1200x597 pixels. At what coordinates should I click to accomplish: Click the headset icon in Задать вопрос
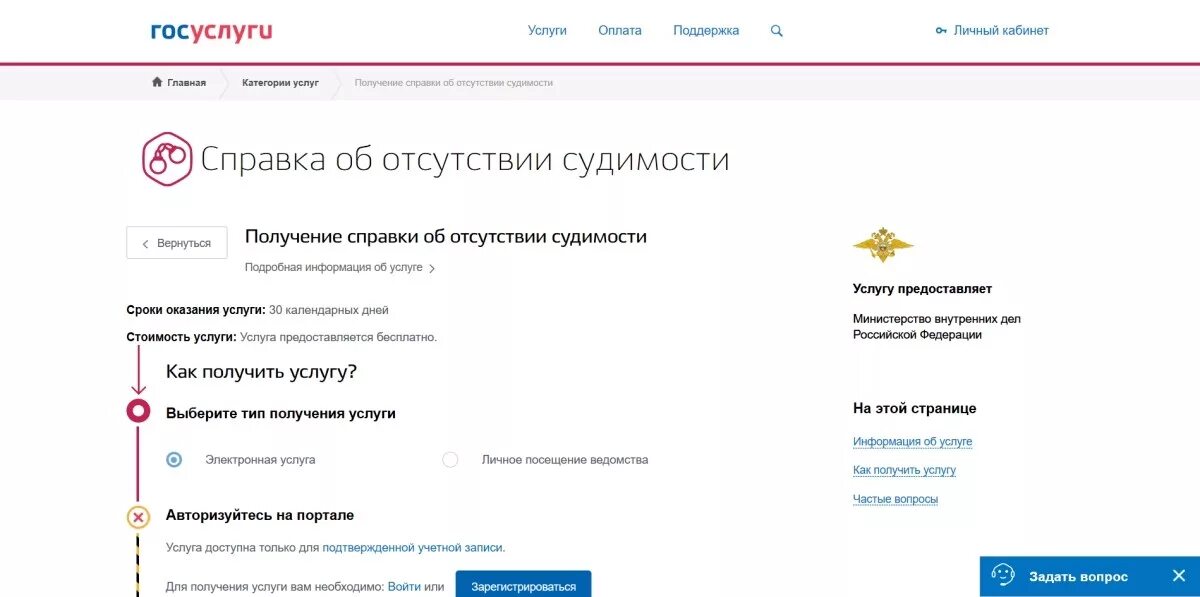1003,576
